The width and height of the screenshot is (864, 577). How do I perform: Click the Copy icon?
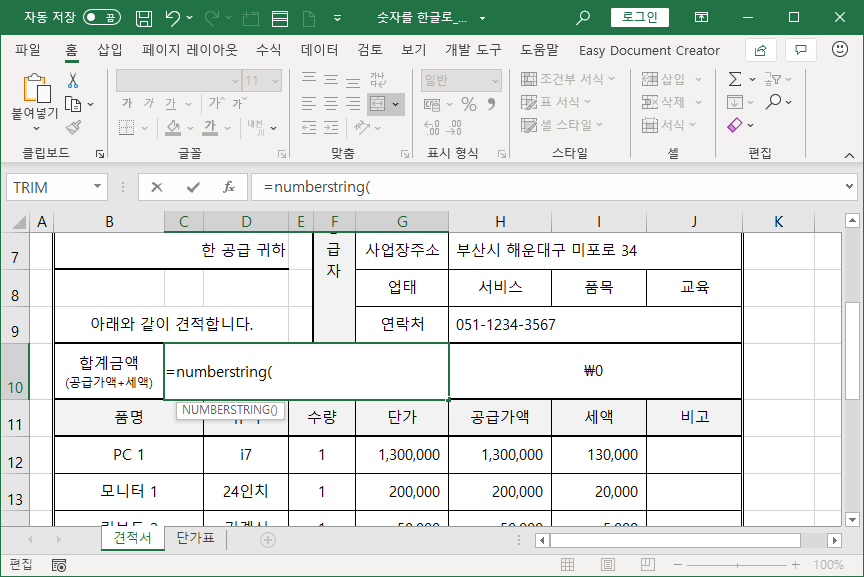[x=73, y=104]
